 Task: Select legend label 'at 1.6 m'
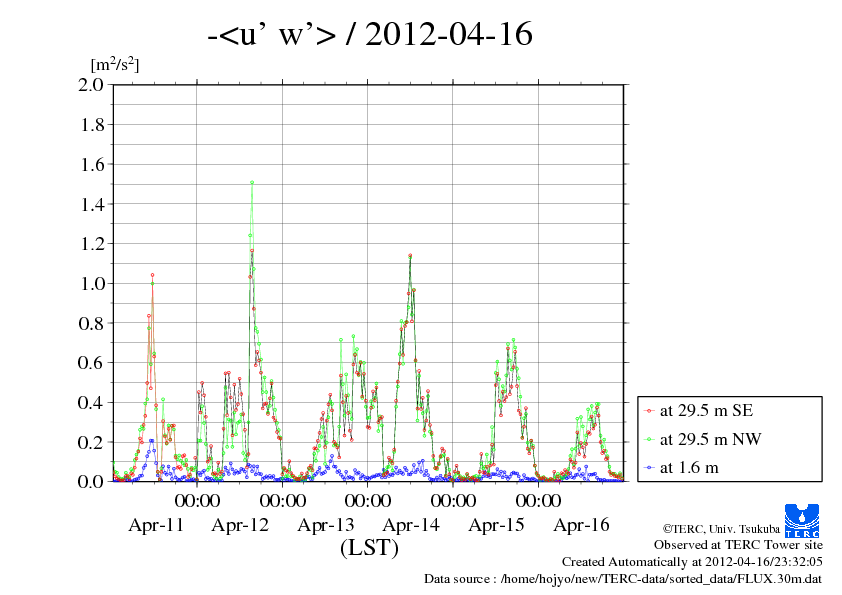(x=689, y=468)
